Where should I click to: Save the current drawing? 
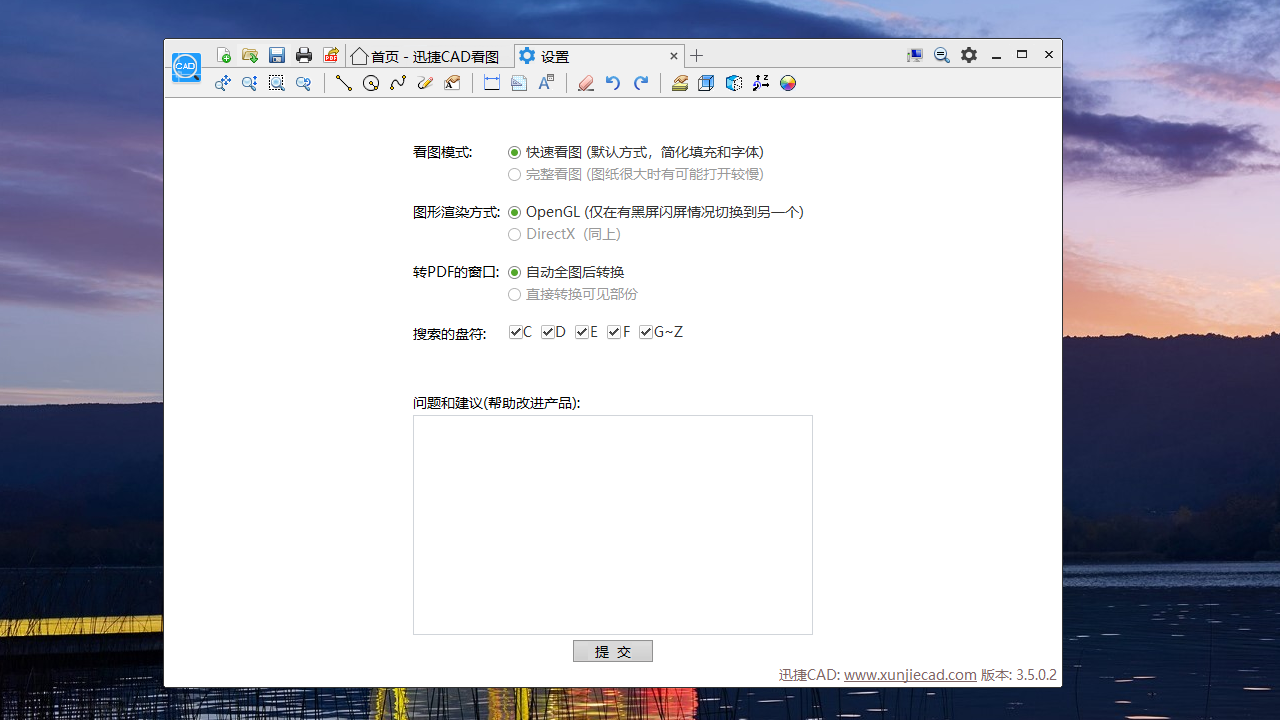tap(277, 55)
